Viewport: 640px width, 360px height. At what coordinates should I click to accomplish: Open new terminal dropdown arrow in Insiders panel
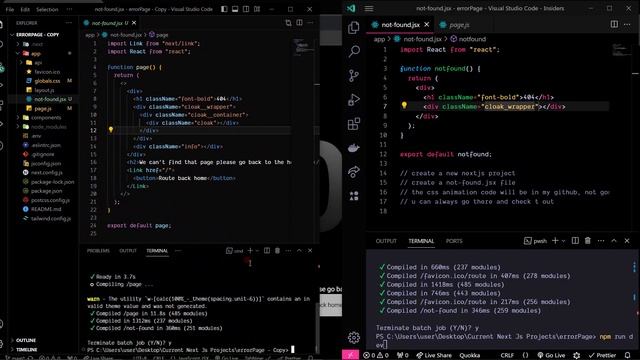point(563,241)
